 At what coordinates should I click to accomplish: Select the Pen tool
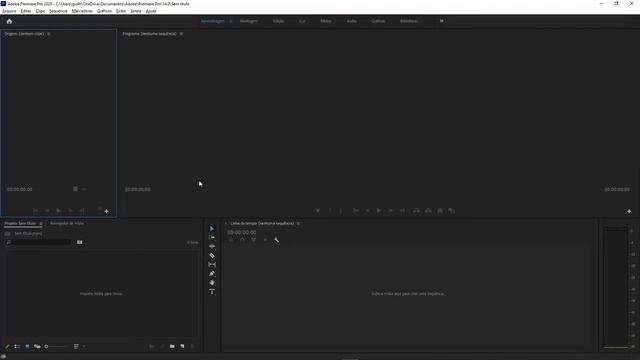pyautogui.click(x=212, y=273)
